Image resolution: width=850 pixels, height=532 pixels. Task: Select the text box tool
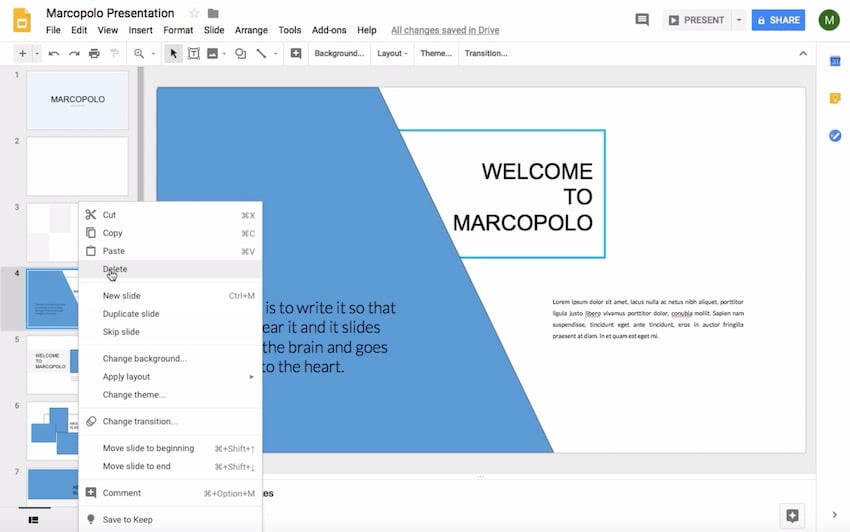coord(192,53)
